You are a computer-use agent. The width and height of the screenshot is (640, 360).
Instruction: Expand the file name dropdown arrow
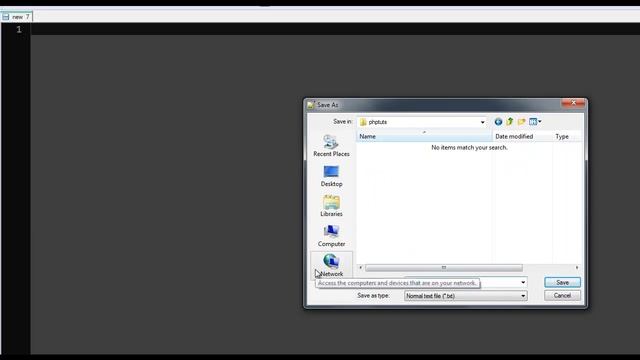[523, 282]
